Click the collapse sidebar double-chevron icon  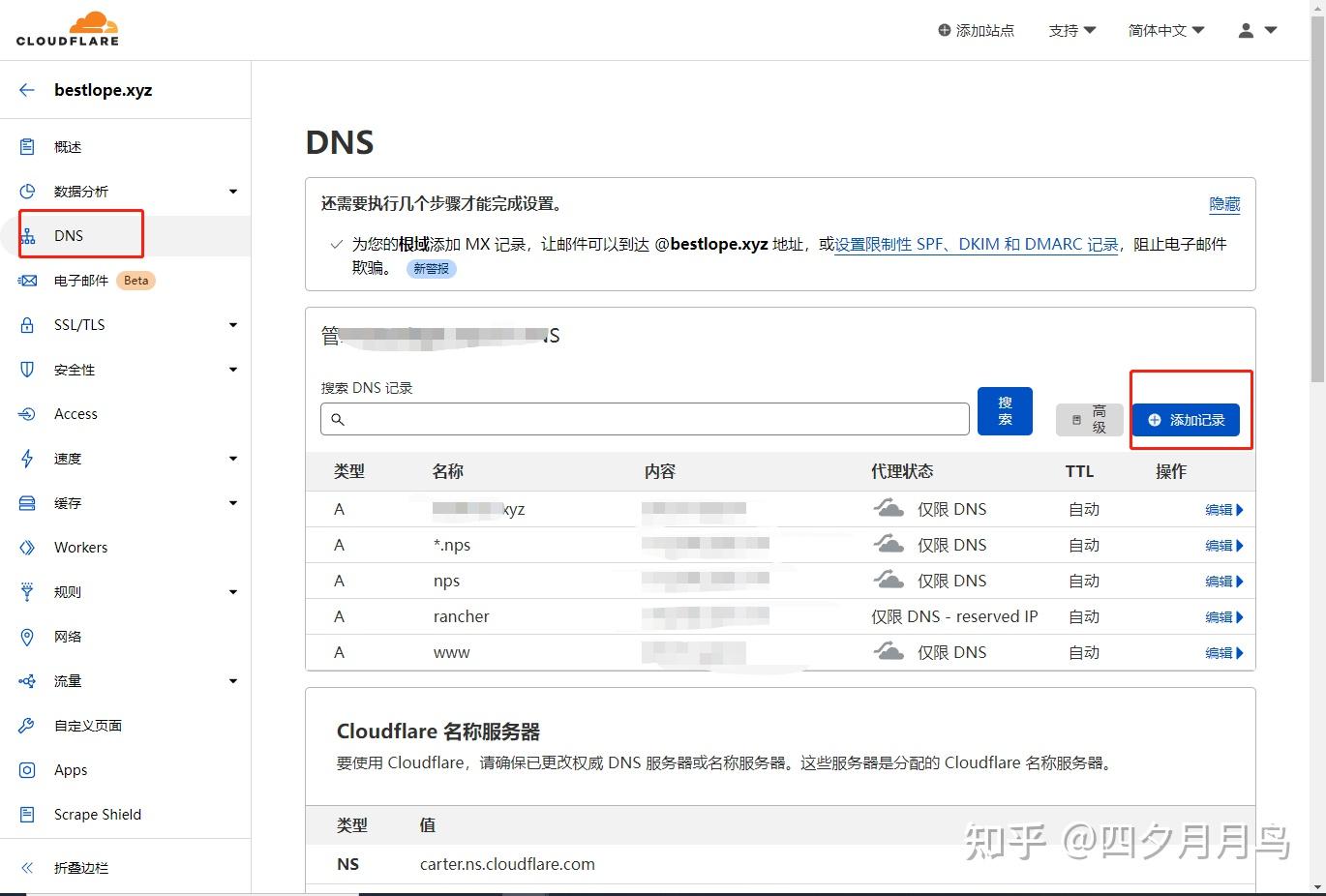pyautogui.click(x=27, y=868)
